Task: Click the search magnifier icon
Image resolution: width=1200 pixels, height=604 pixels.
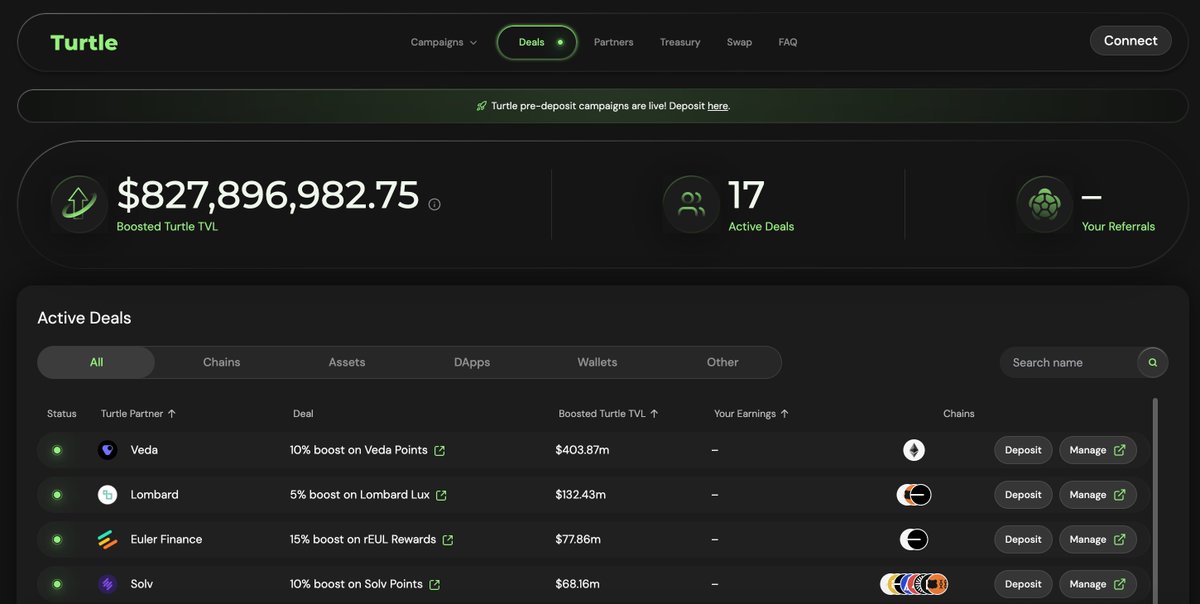Action: click(1153, 362)
